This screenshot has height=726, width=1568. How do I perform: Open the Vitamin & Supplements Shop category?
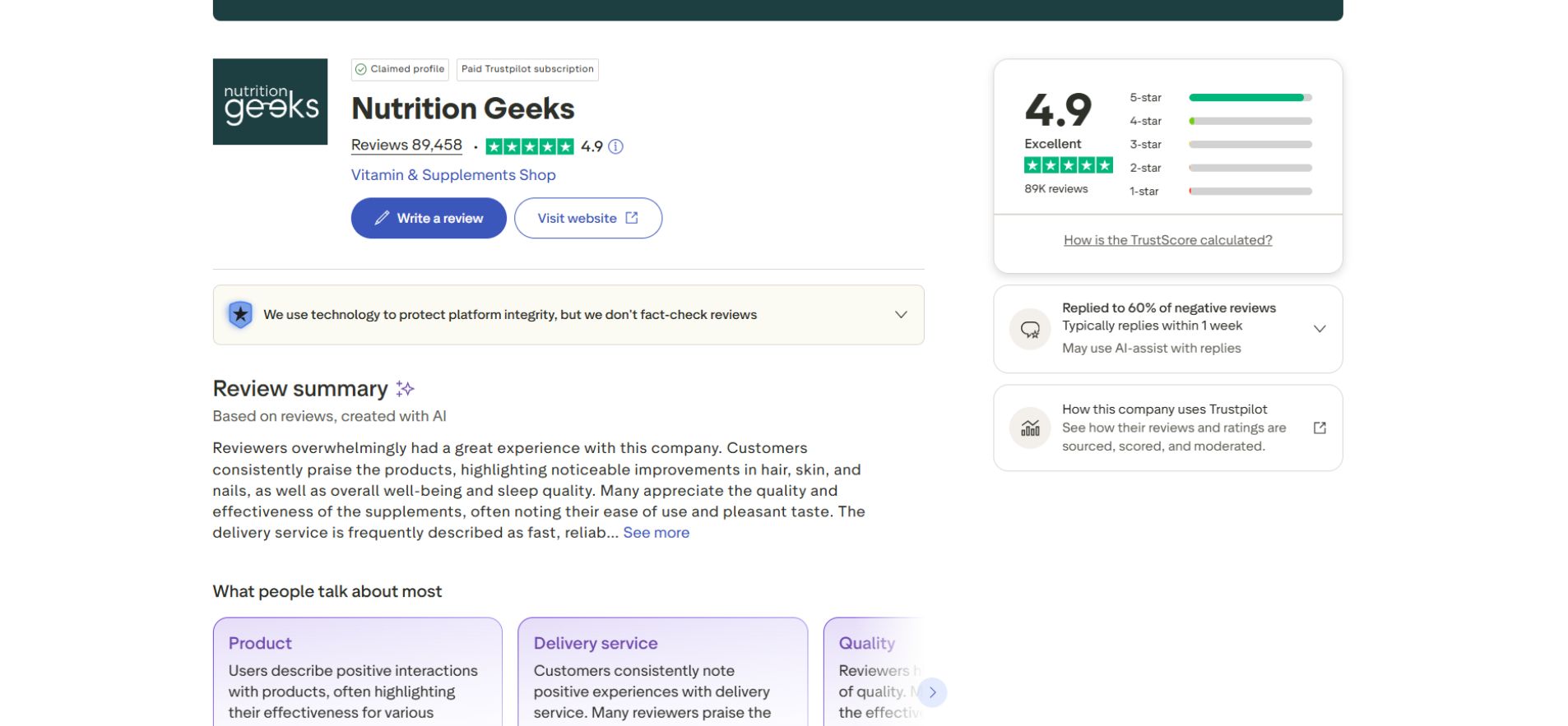(x=453, y=175)
